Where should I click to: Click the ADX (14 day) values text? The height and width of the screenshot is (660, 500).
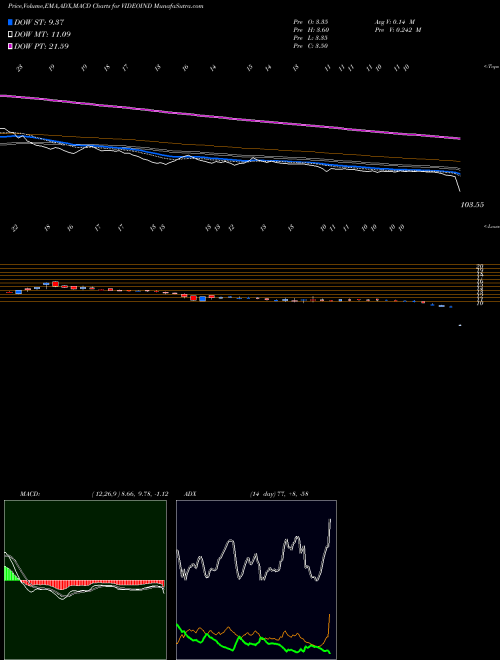click(x=279, y=494)
